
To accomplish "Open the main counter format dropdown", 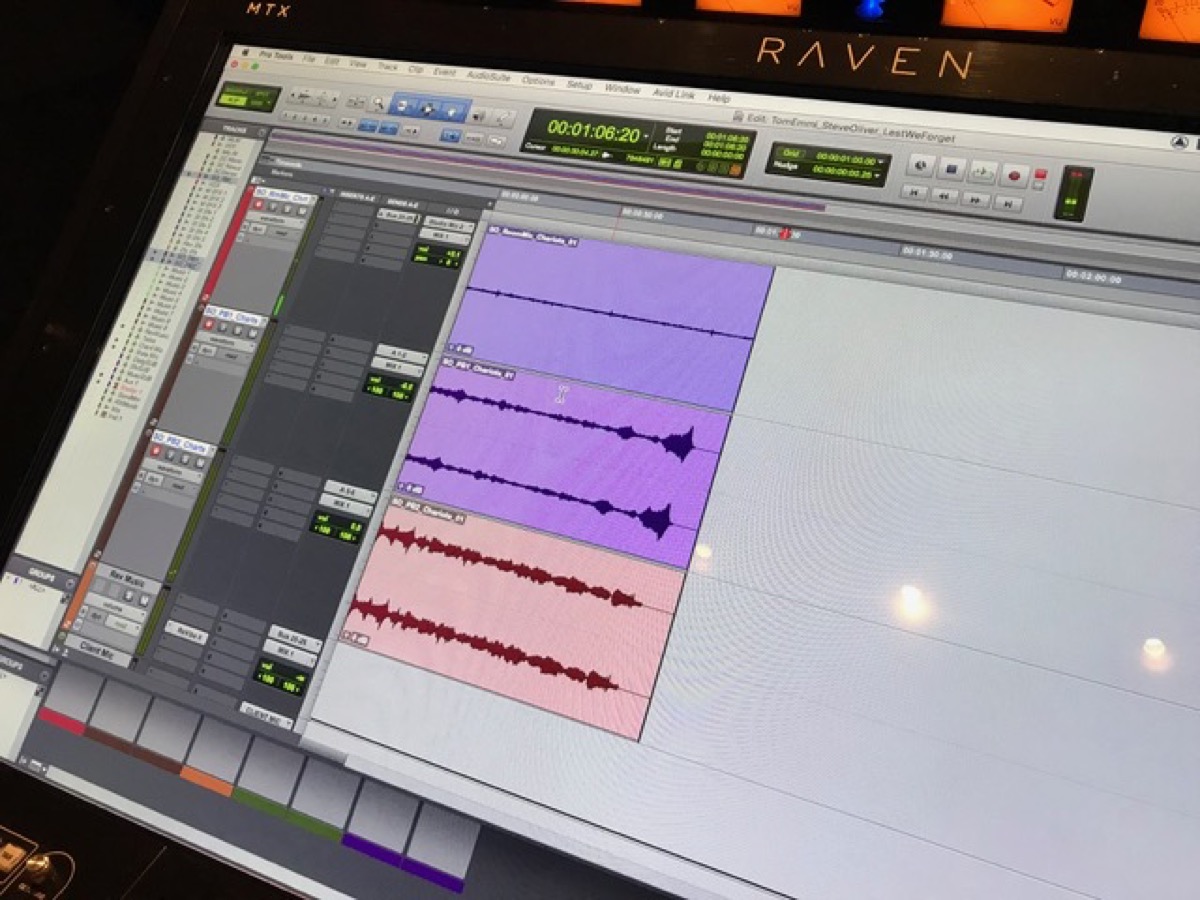I will (647, 137).
